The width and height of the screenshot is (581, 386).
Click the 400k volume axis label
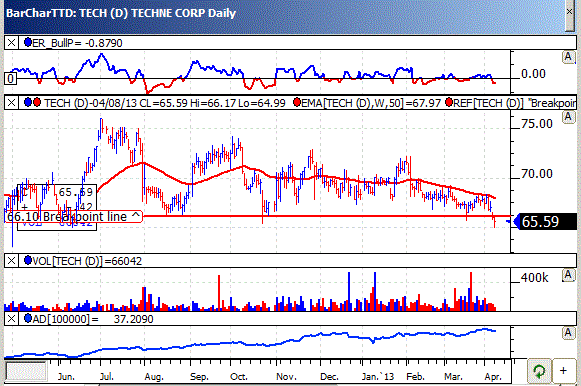point(534,277)
